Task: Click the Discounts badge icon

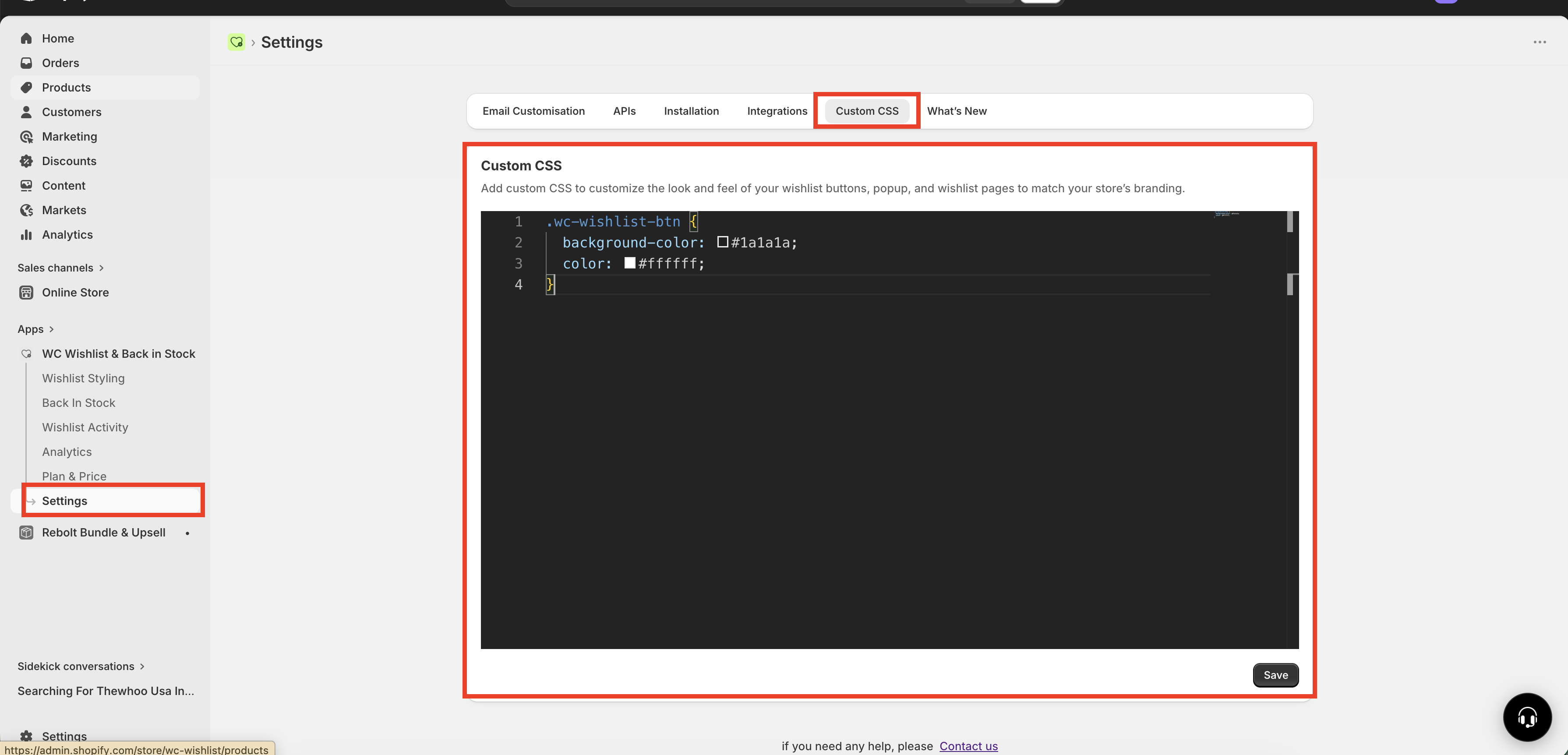Action: coord(26,161)
